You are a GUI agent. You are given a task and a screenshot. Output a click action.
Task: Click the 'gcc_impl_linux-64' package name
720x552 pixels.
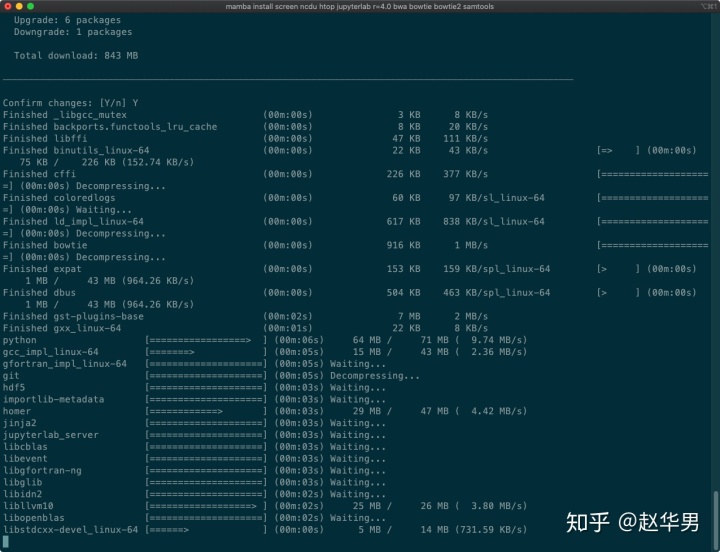pos(51,352)
